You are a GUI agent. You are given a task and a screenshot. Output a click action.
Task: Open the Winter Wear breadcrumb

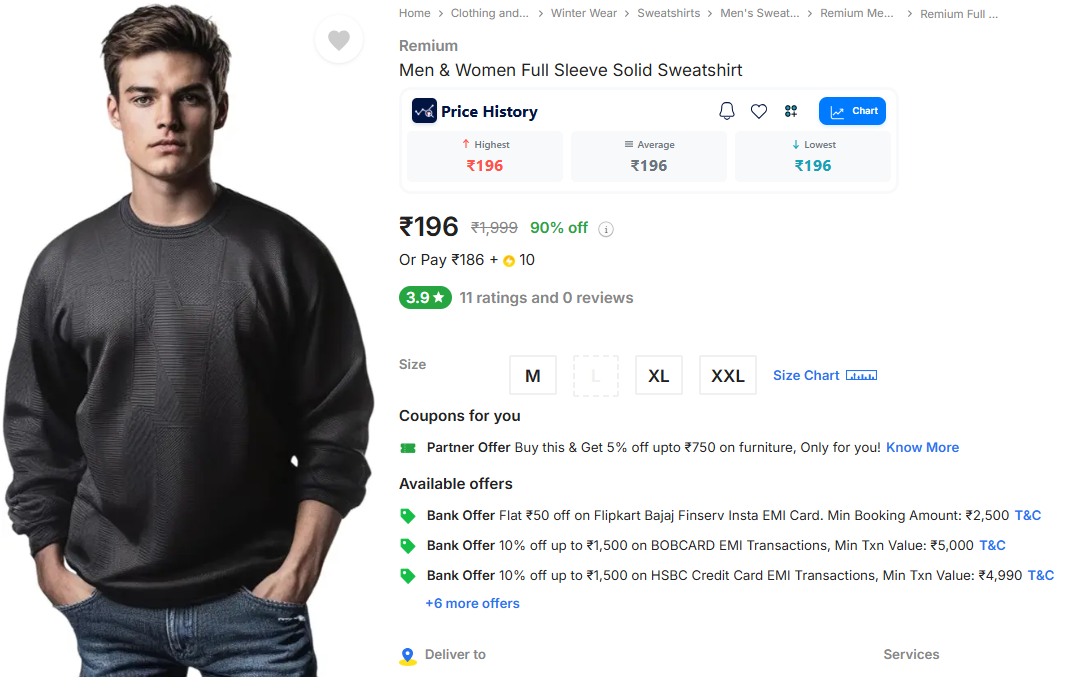[x=584, y=13]
